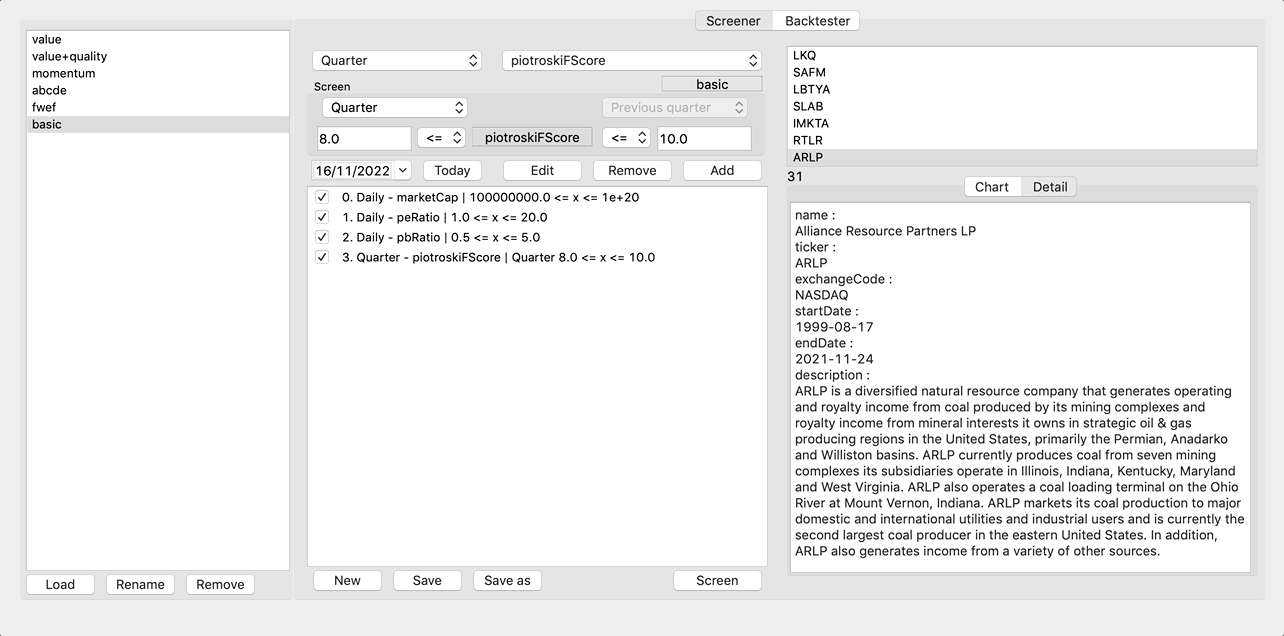The image size is (1284, 636).
Task: Click the exchange value NASDAQ
Action: tap(821, 295)
